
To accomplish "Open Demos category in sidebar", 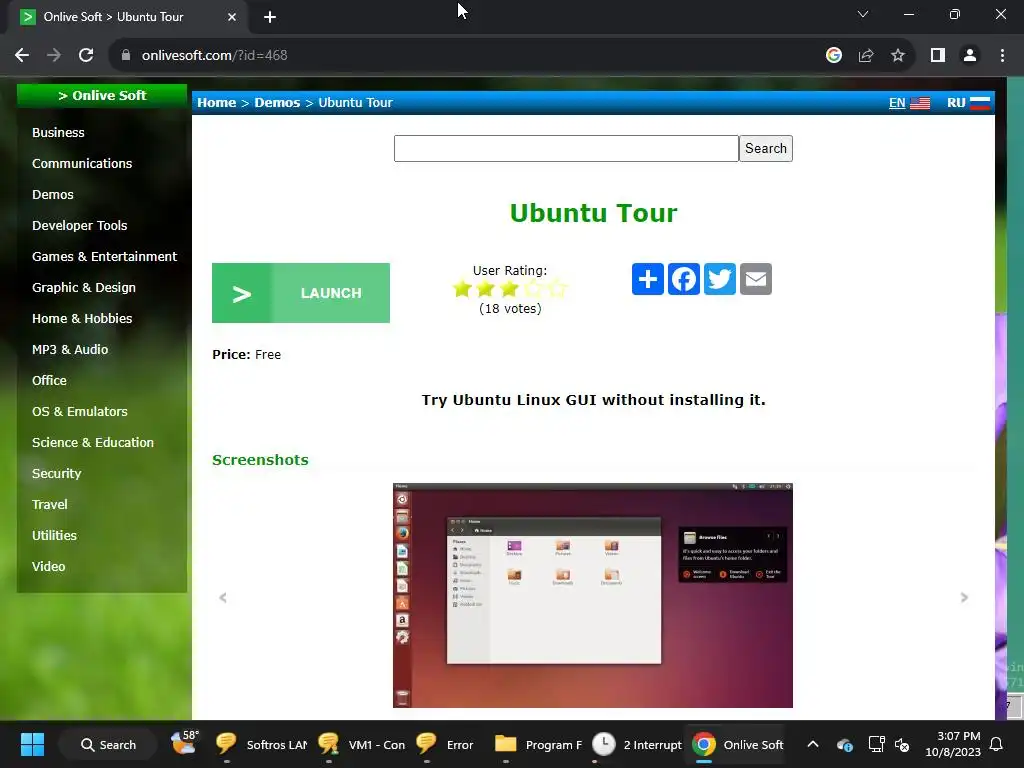I will (53, 195).
